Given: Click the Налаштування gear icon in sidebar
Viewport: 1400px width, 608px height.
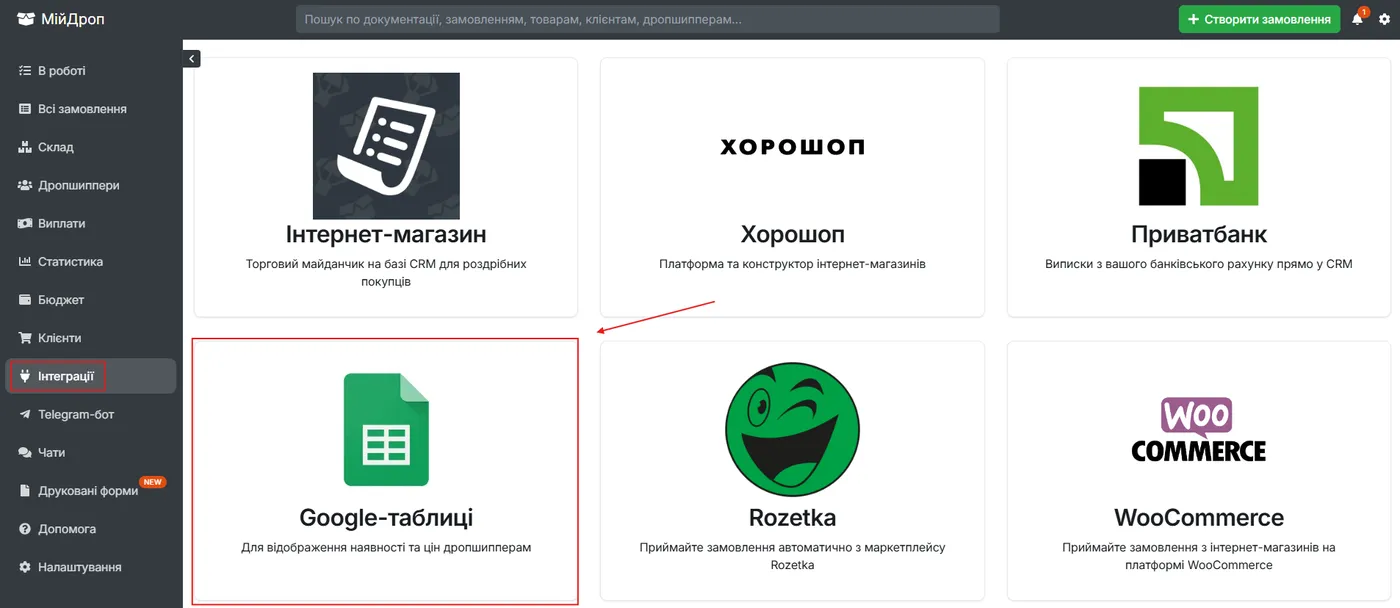Looking at the screenshot, I should (25, 567).
